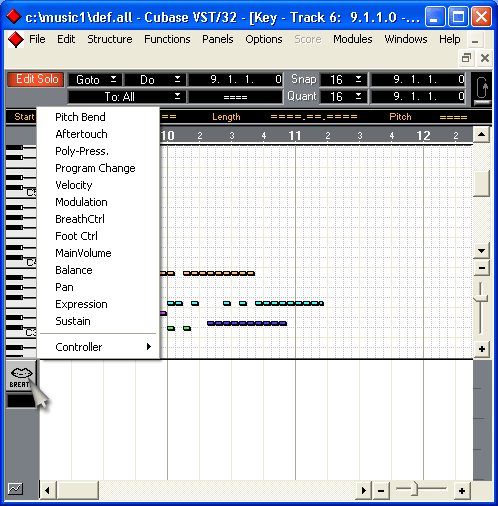Screen dimensions: 498x506
Task: Click the dark blue note strip
Action: (247, 323)
